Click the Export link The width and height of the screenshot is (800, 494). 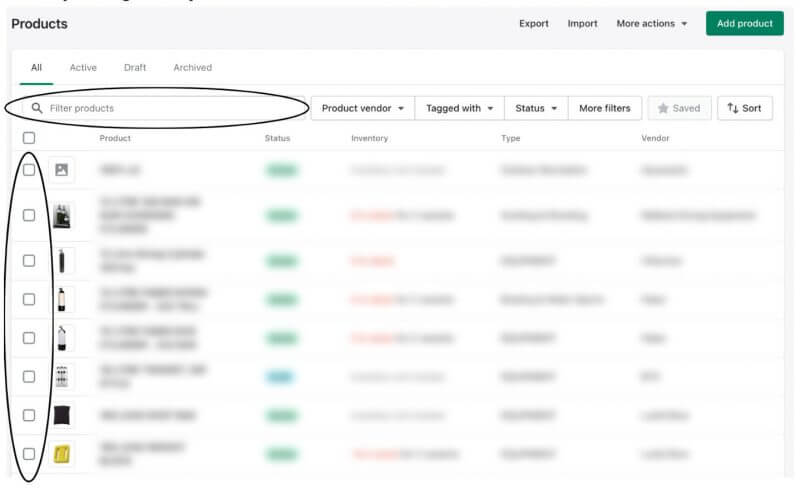point(533,24)
